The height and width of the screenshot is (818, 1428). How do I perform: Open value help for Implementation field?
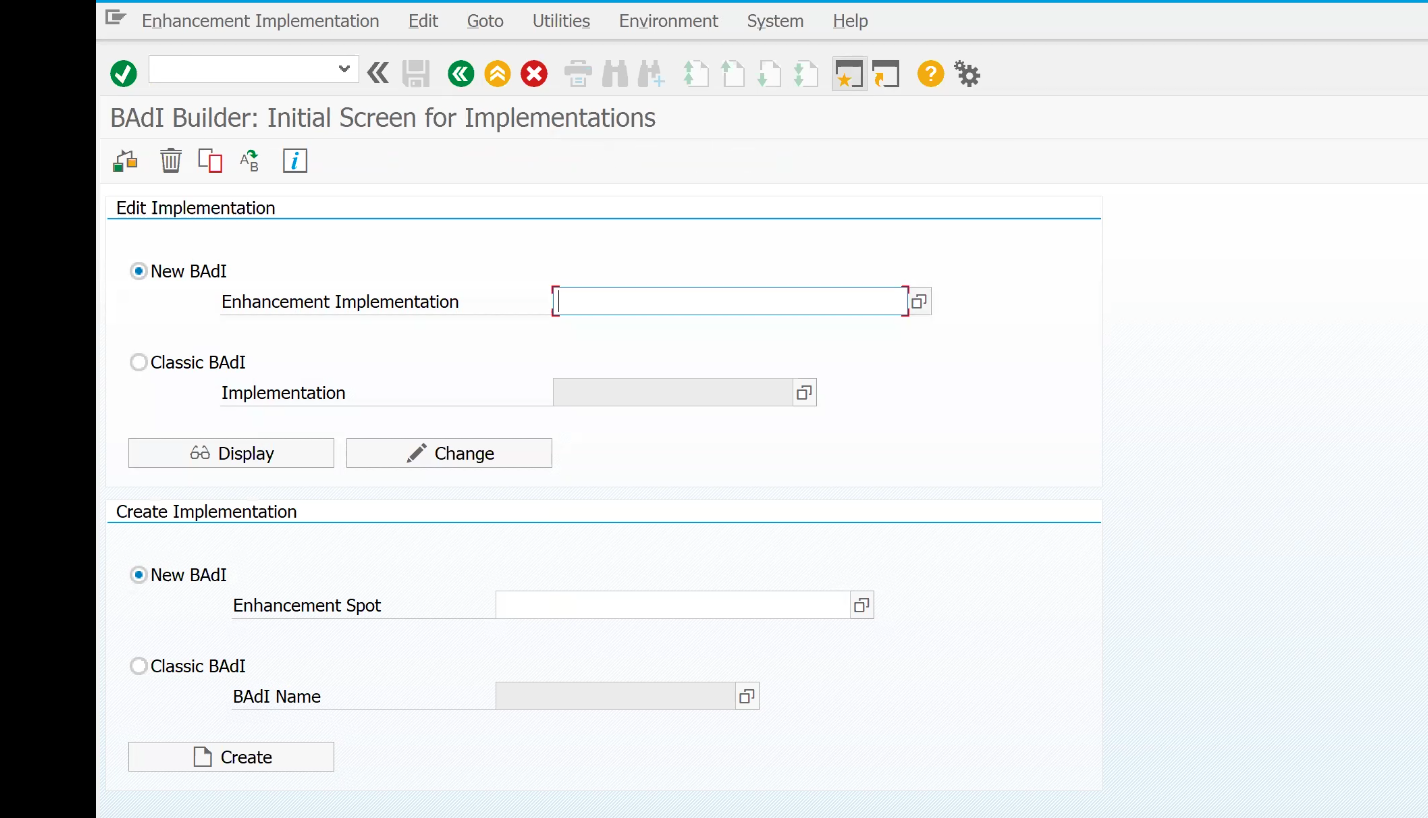click(804, 392)
